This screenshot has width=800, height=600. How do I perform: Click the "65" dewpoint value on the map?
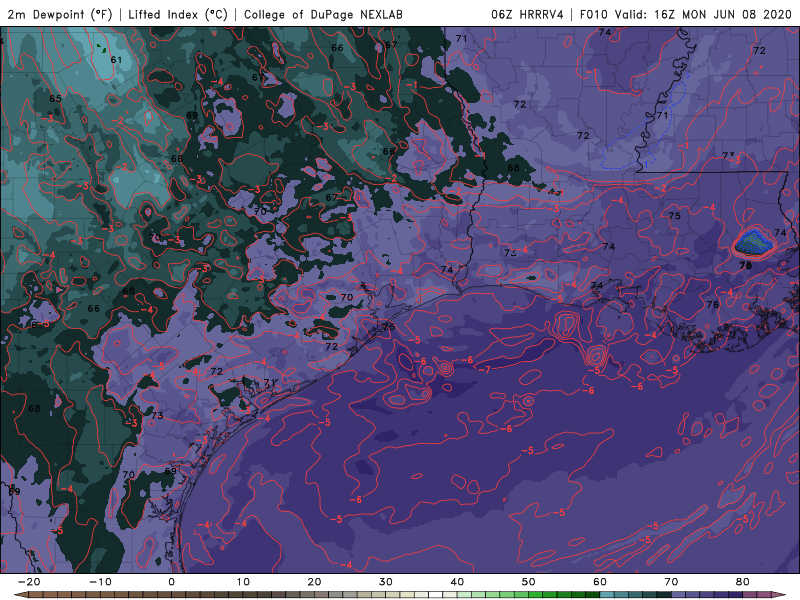click(x=55, y=98)
